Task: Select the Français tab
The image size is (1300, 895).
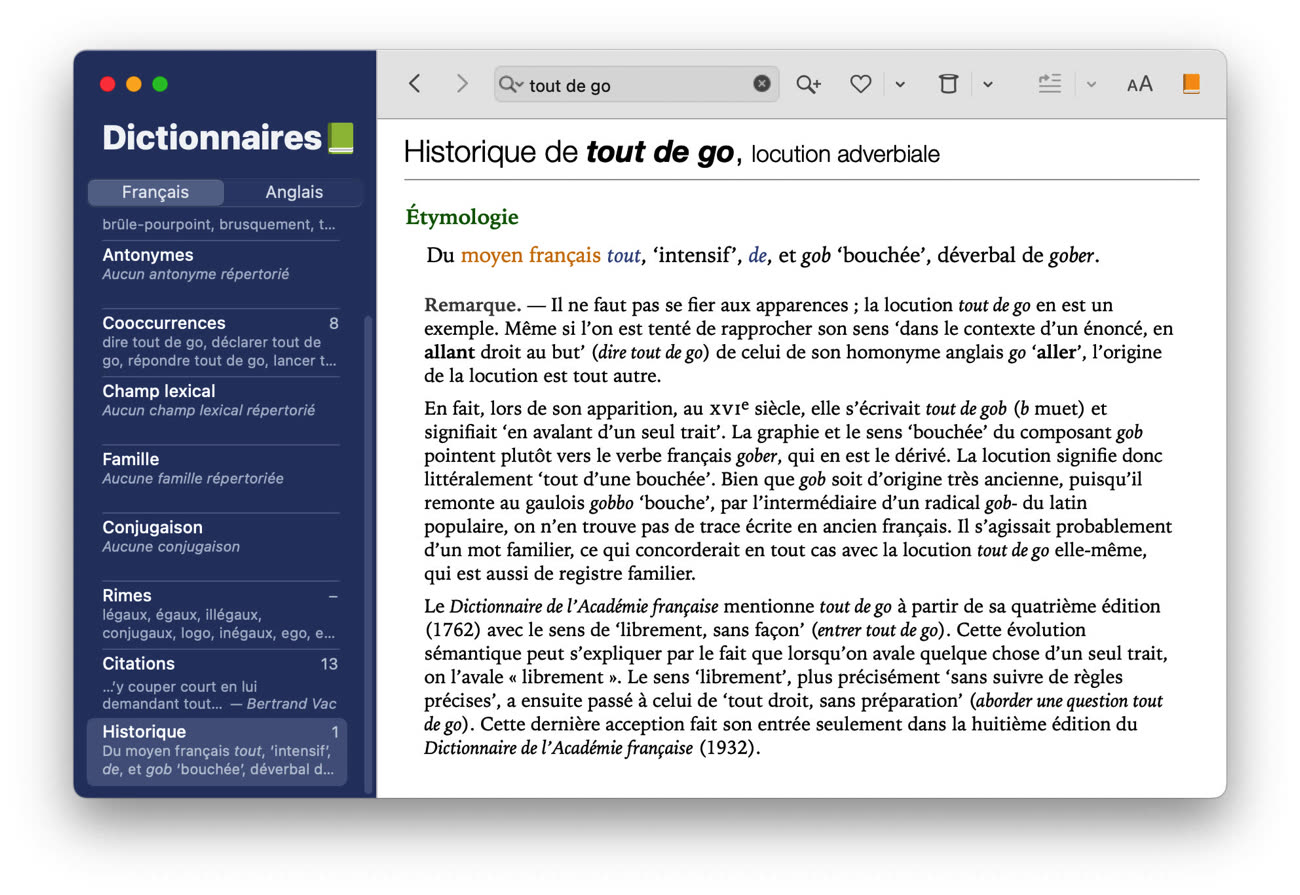Action: tap(155, 192)
